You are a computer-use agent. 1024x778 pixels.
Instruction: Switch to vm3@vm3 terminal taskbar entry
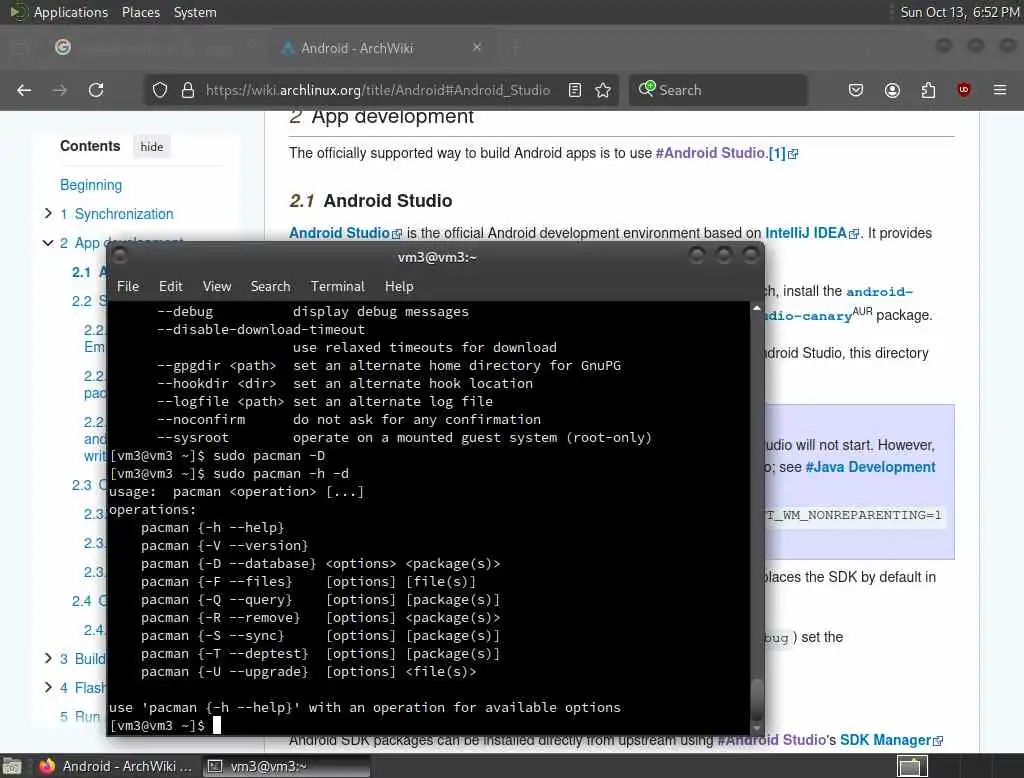[286, 766]
